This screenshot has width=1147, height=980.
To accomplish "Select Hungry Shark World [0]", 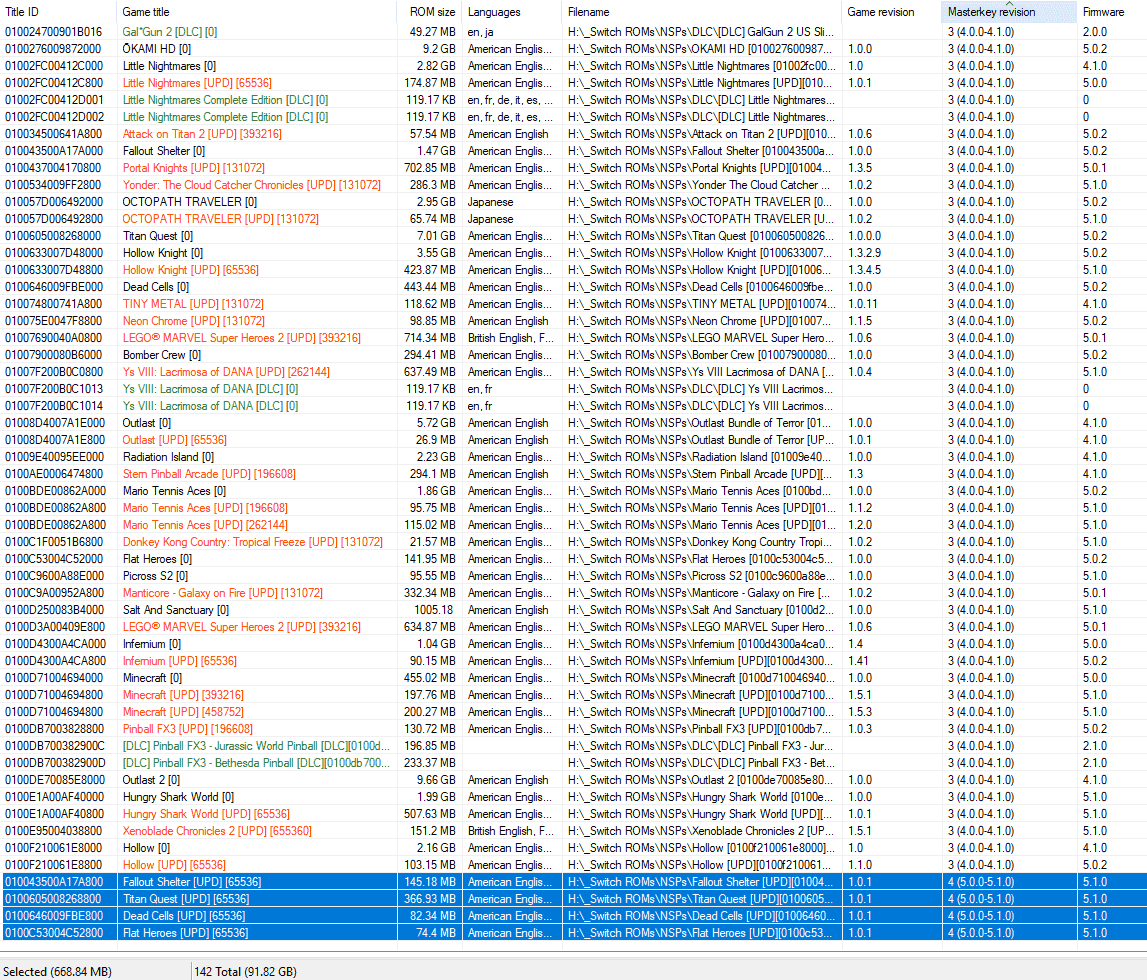I will point(178,797).
